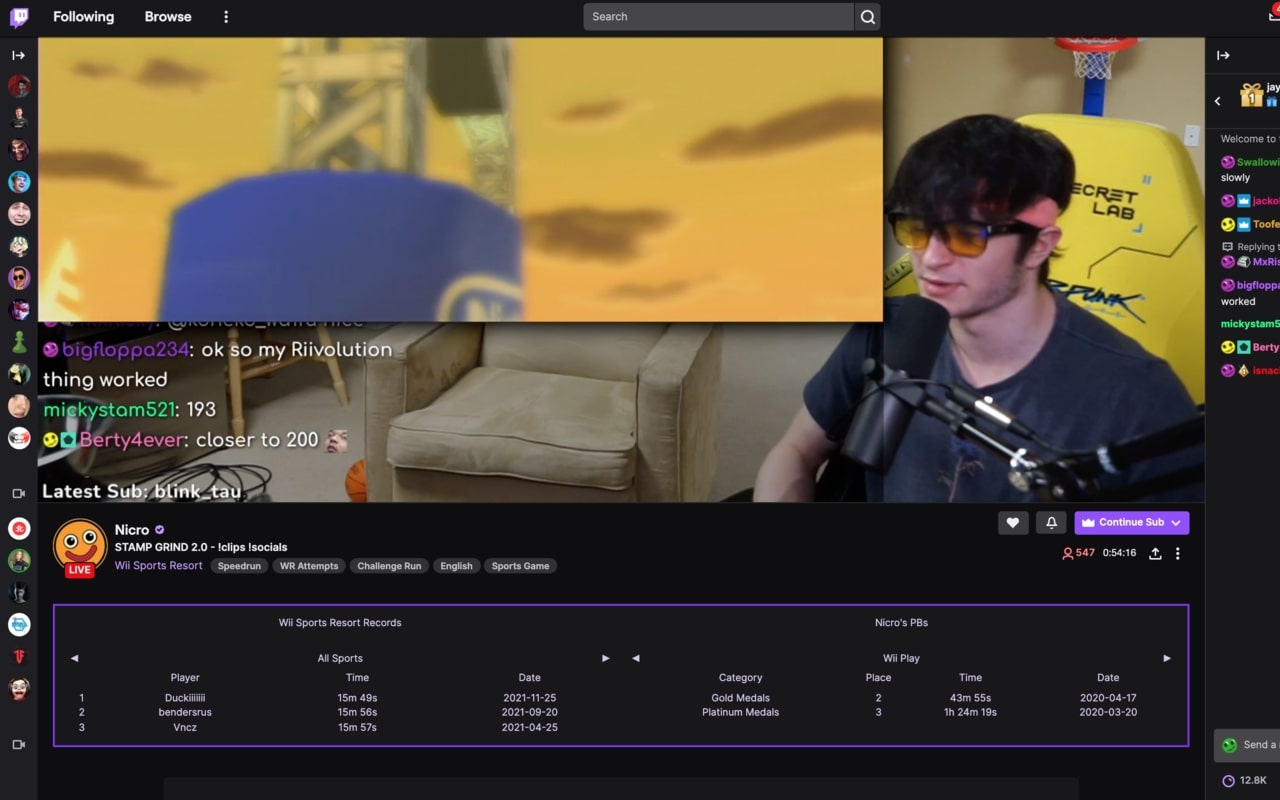Open the Following tab

(83, 17)
